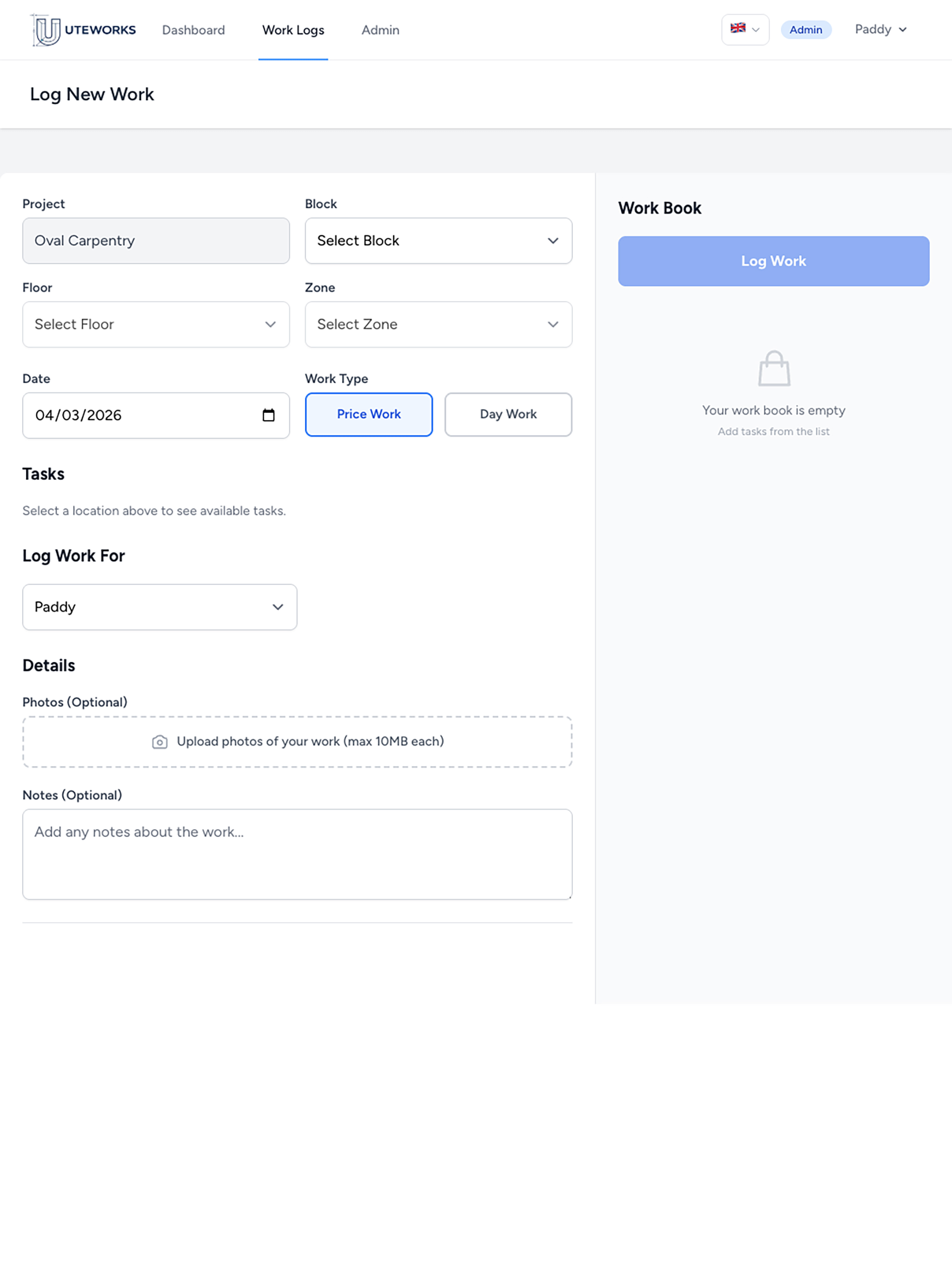Screen dimensions: 952x1270
Task: Click the 'Photos (Optional)' label
Action: pos(75,702)
